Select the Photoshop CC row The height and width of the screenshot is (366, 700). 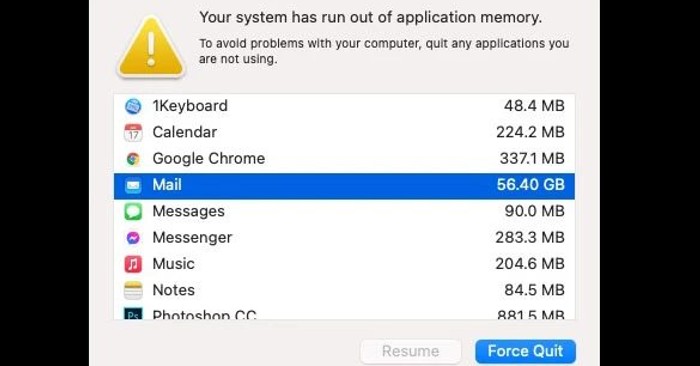pos(344,313)
